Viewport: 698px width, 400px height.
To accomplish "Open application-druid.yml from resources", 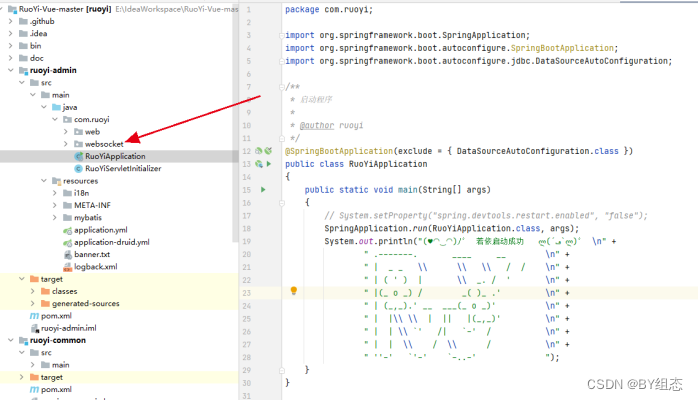I will (110, 241).
